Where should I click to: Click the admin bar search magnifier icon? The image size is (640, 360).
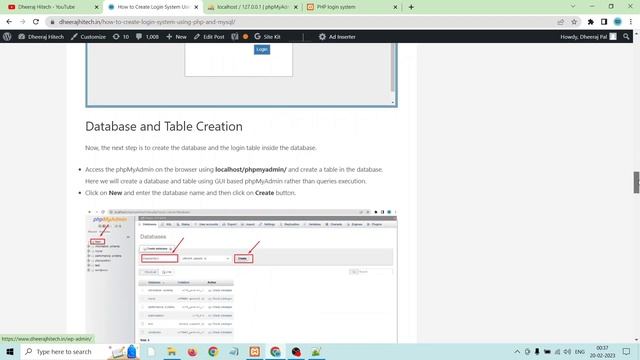pyautogui.click(x=626, y=37)
